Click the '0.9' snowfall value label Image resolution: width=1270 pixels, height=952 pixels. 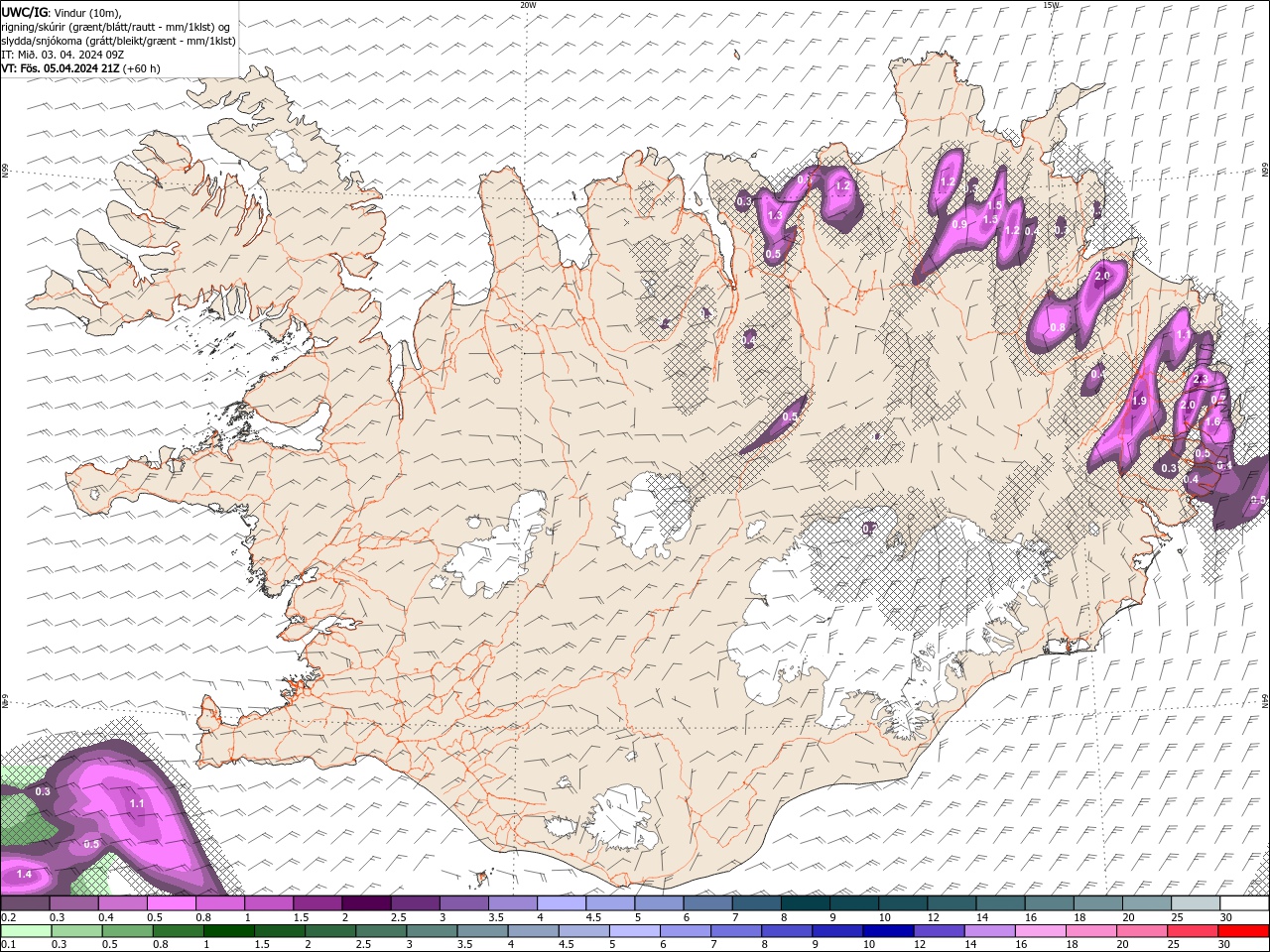pos(959,224)
